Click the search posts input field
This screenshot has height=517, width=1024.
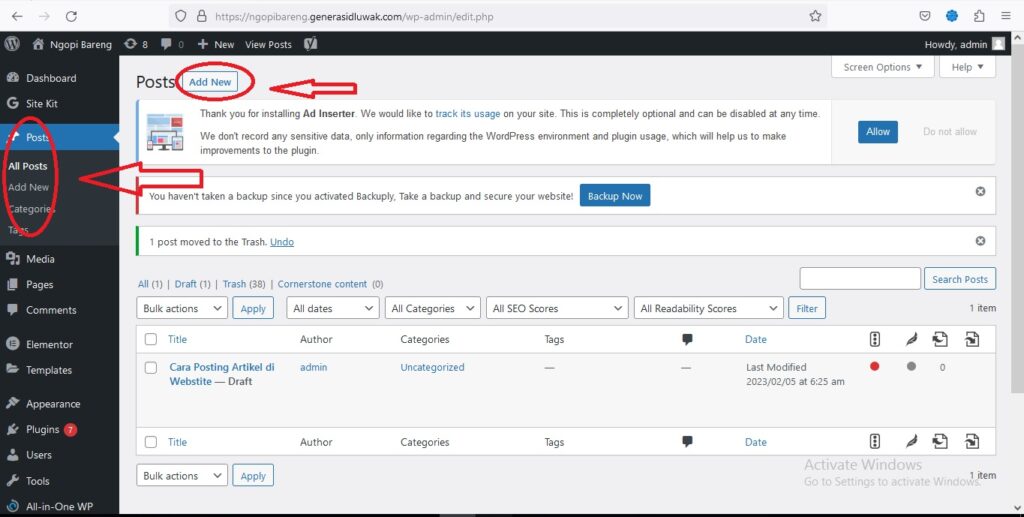coord(860,279)
